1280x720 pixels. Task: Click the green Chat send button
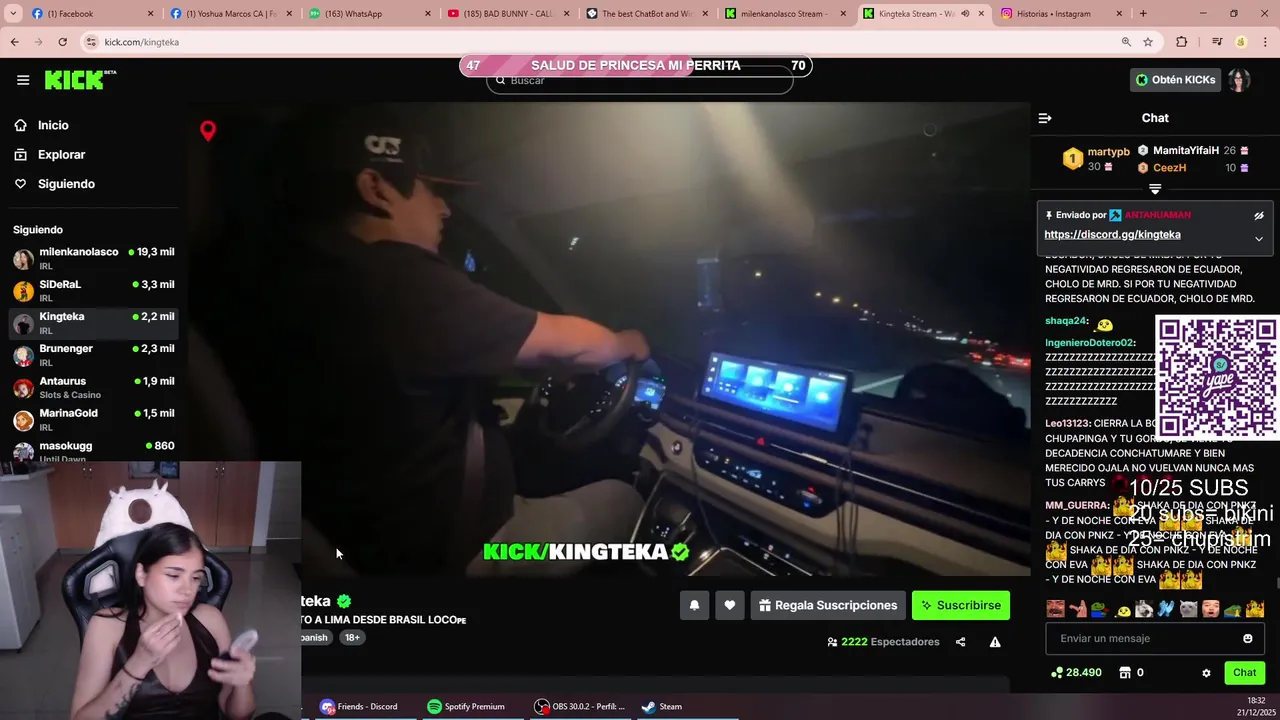1244,673
